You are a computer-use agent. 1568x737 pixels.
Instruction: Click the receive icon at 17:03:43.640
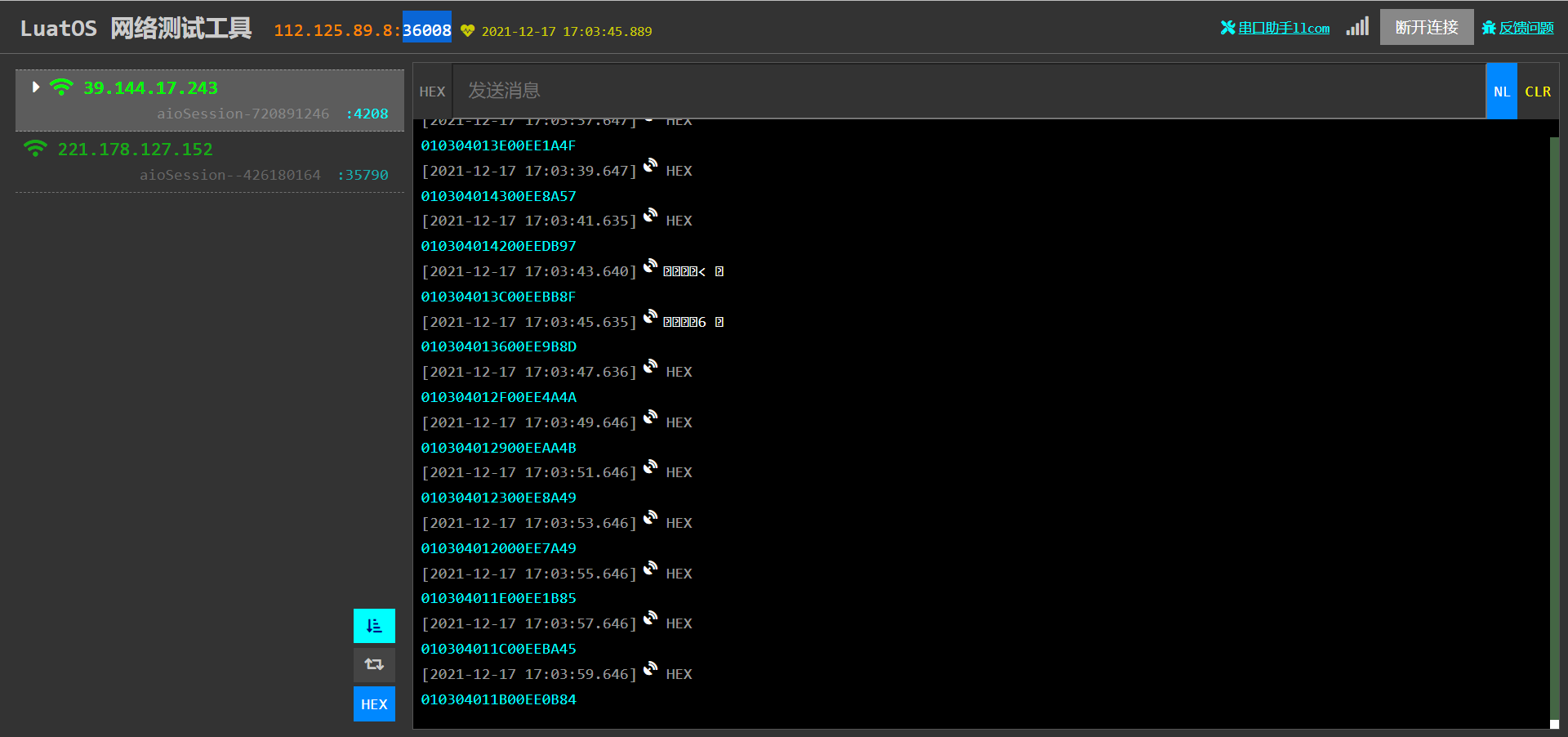[x=650, y=266]
